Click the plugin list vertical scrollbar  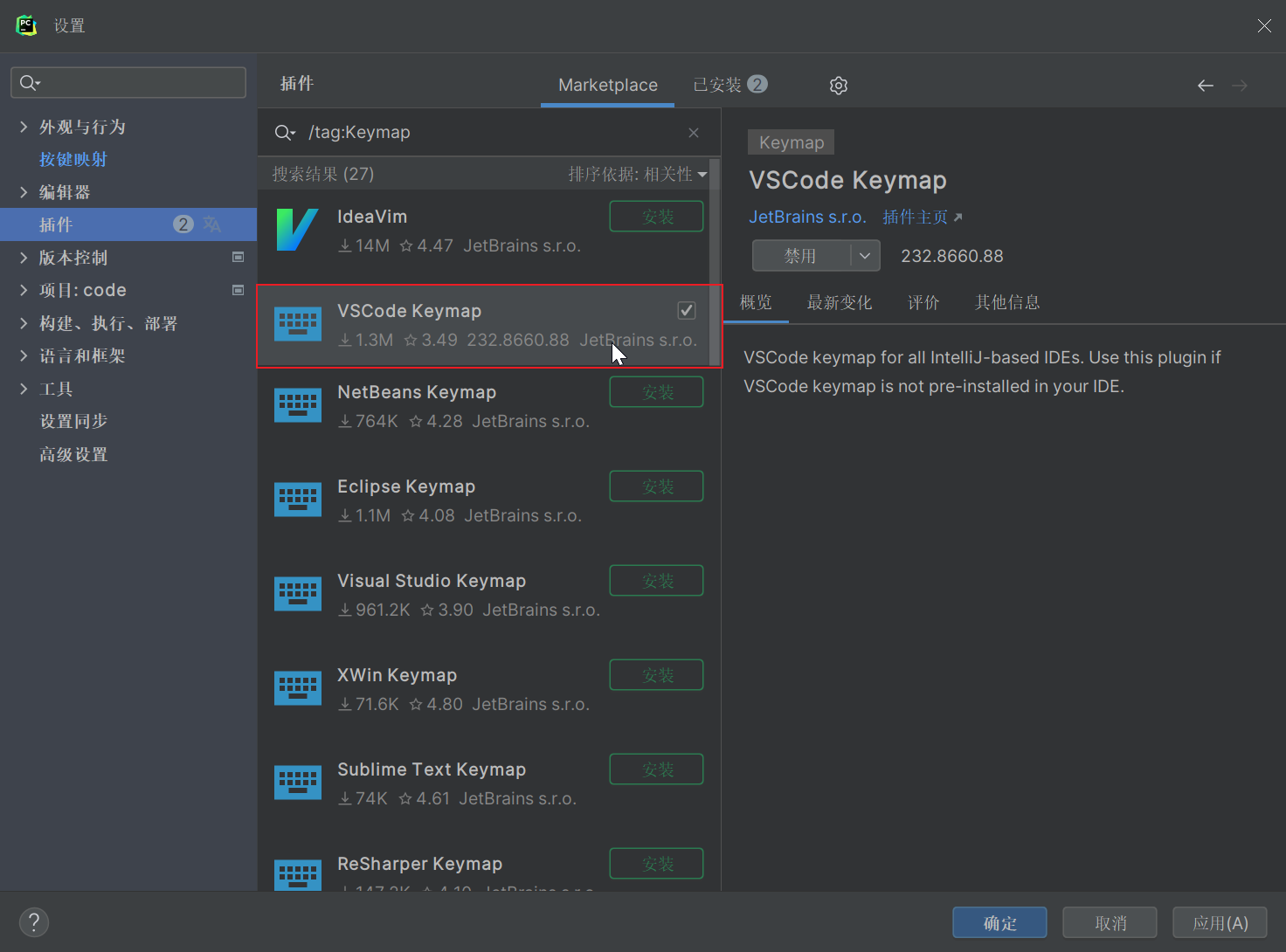(715, 262)
